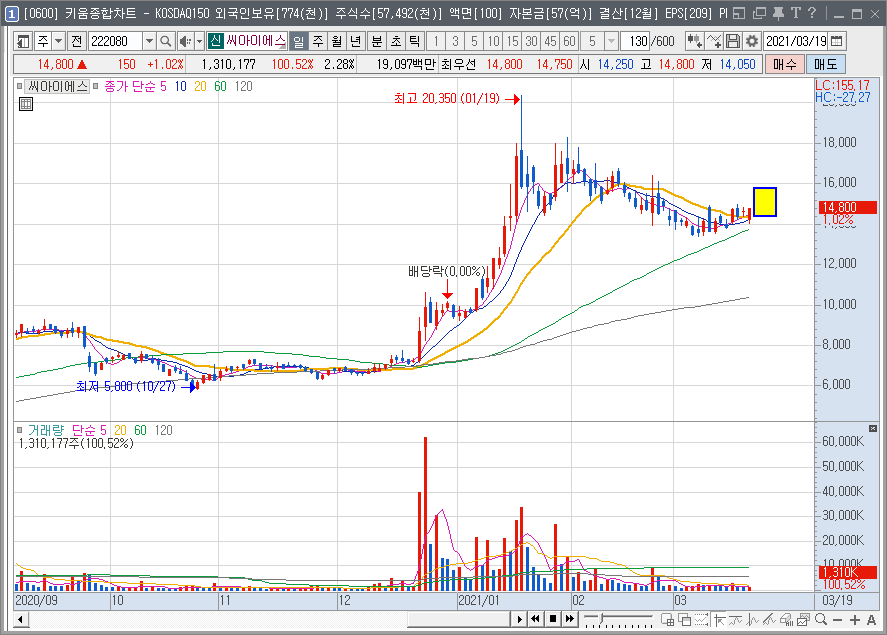Click the scroll left arrow at bottom
Screen dimensions: 887x635
pyautogui.click(x=20, y=619)
